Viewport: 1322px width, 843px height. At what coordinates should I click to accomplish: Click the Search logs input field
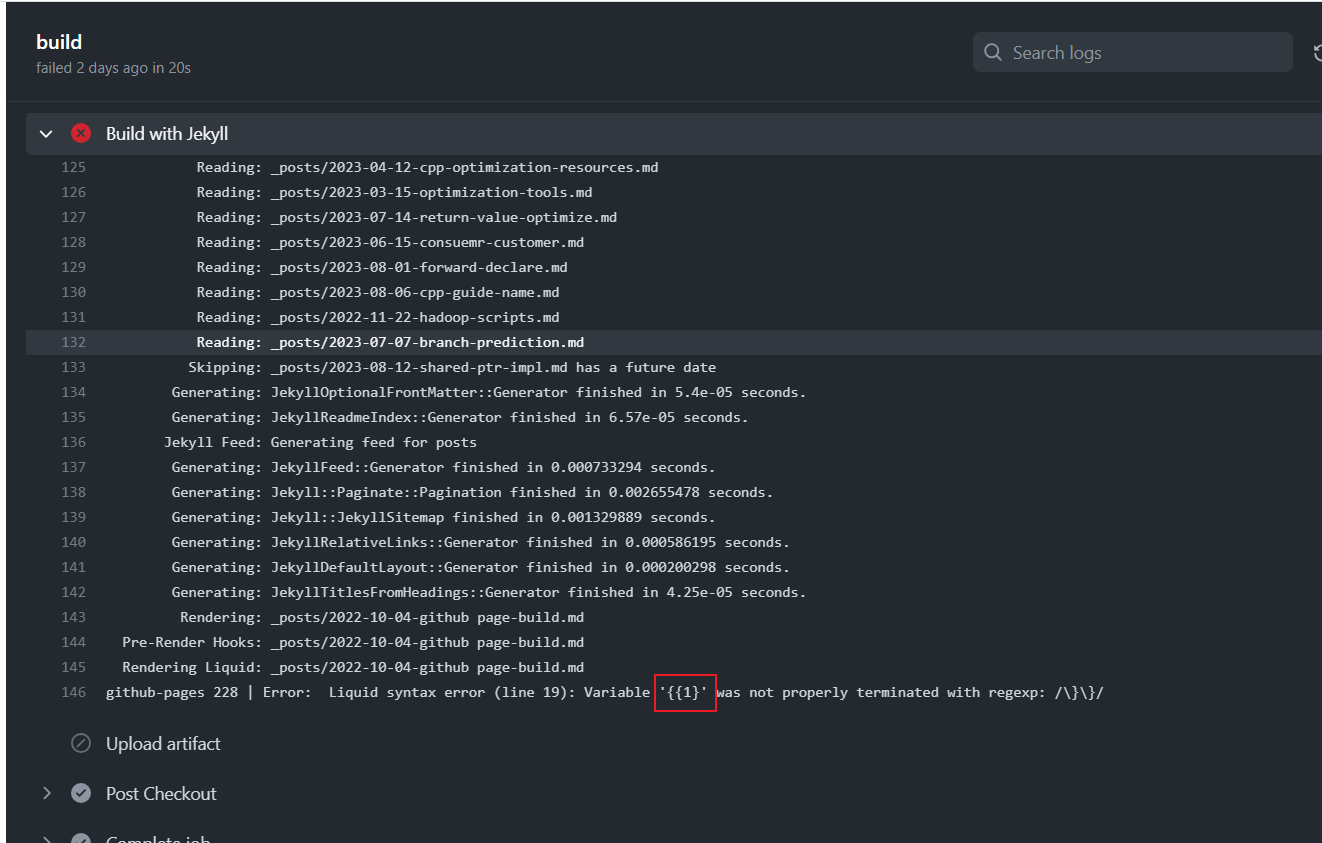pyautogui.click(x=1132, y=52)
